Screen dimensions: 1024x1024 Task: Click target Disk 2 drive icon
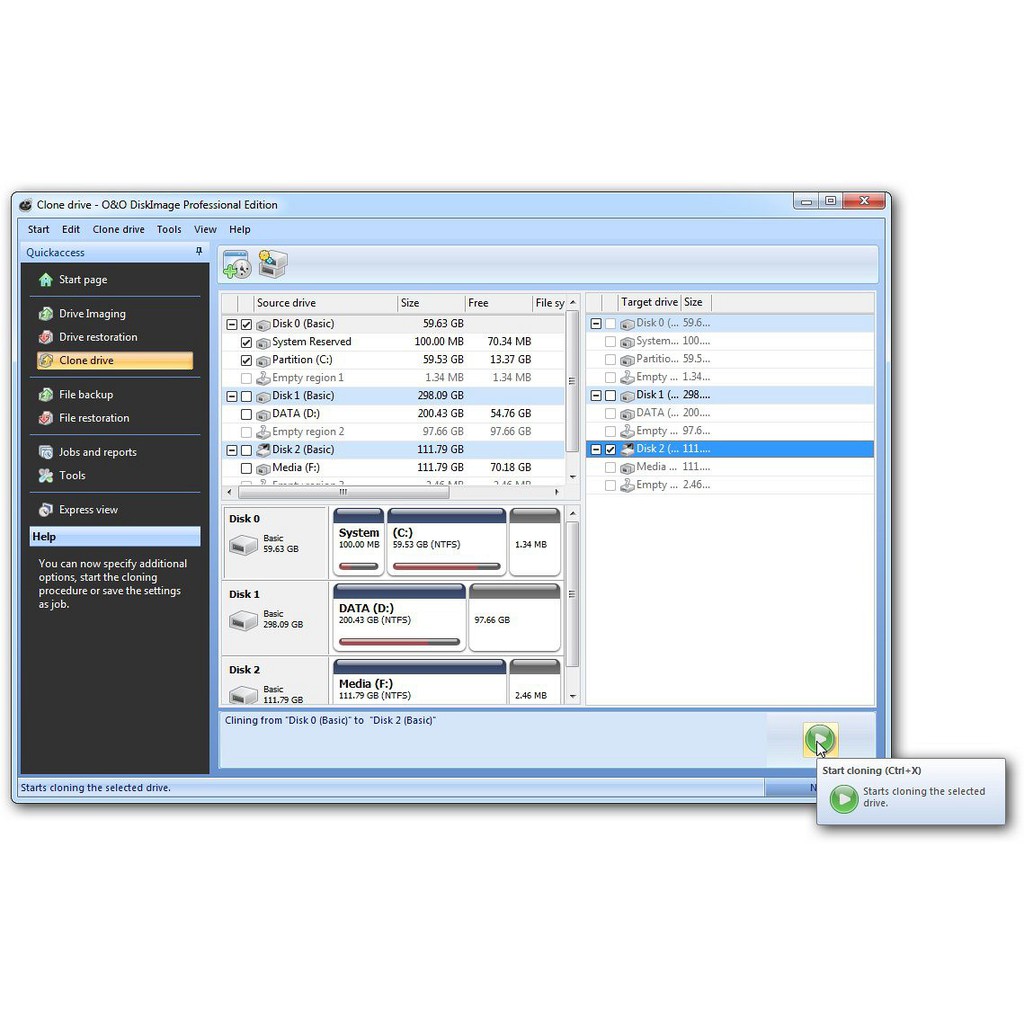pyautogui.click(x=627, y=449)
